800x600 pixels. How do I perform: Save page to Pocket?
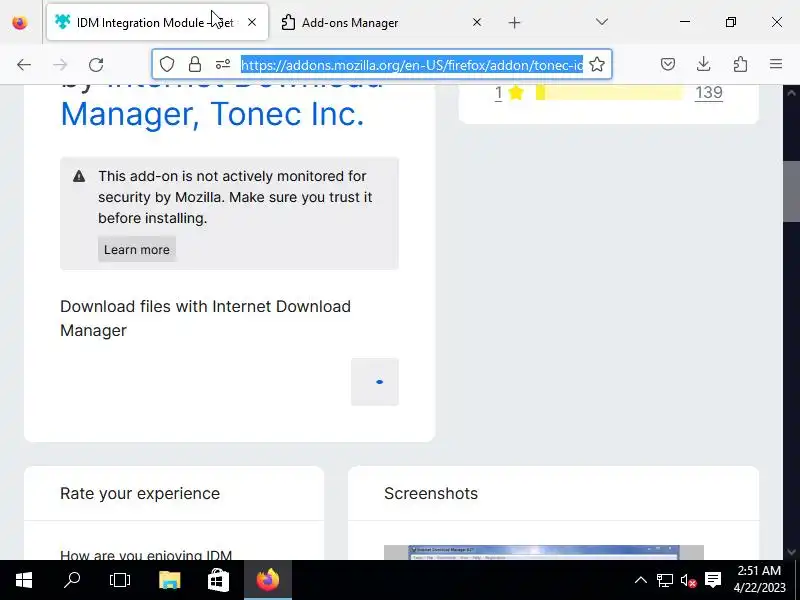point(668,64)
